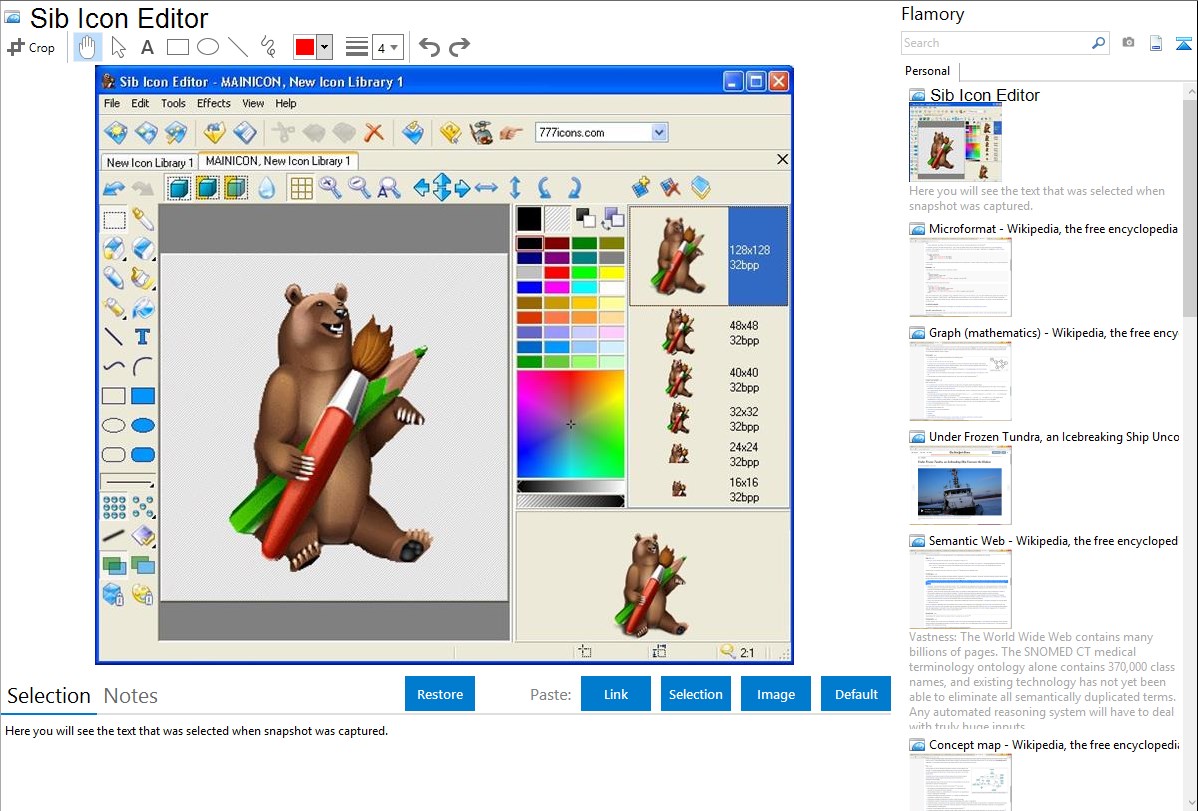Viewport: 1198px width, 811px height.
Task: Open the red color picker dropdown
Action: coord(324,47)
